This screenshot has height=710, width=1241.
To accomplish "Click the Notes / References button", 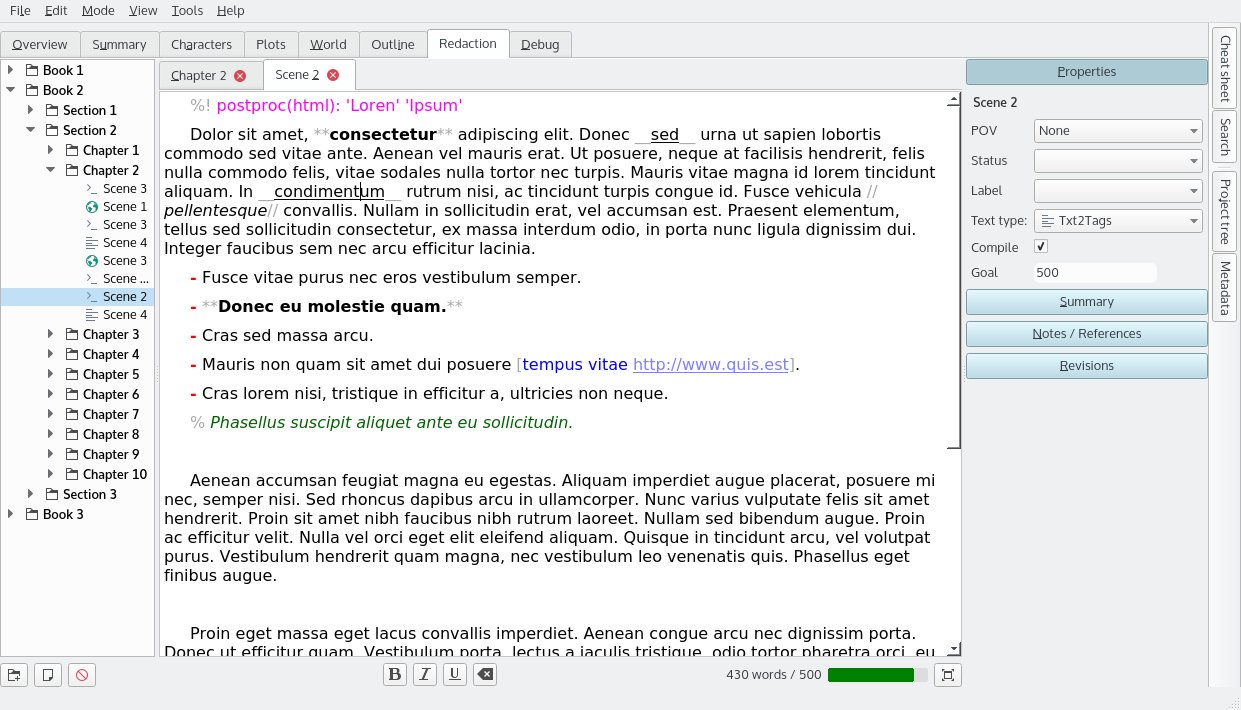I will [1087, 334].
